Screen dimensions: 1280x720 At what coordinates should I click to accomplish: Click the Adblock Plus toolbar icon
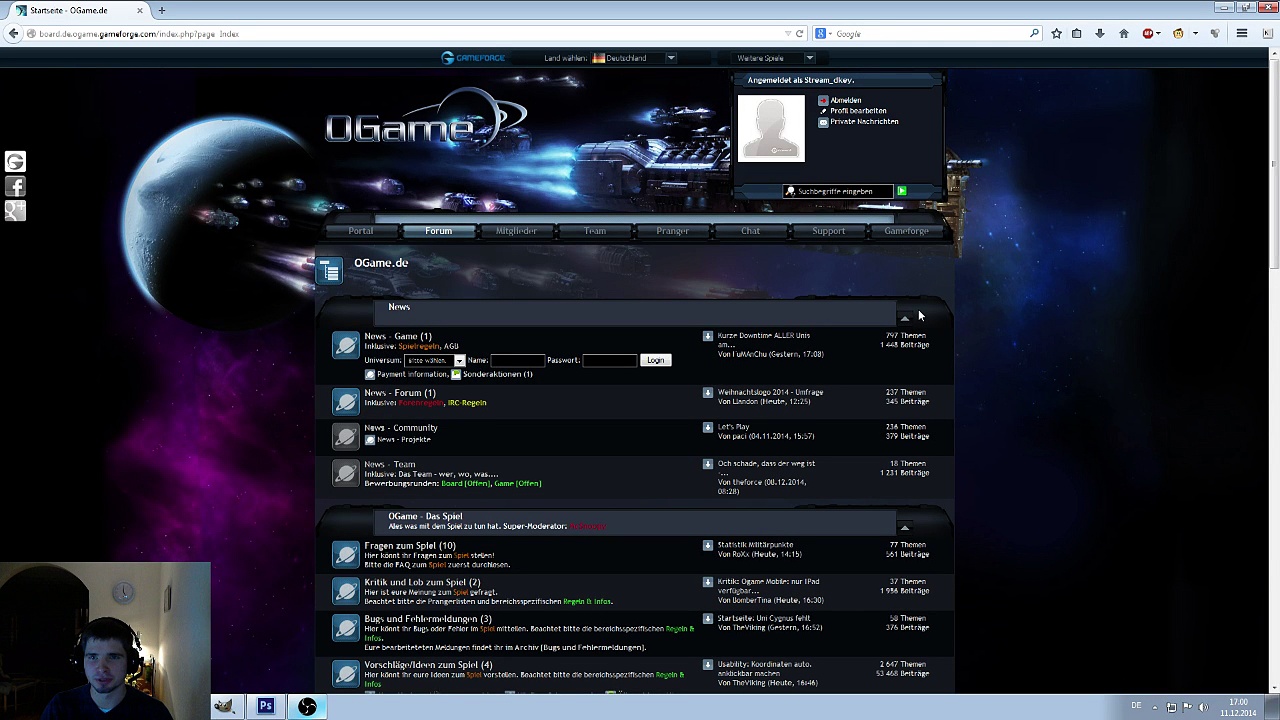point(1148,34)
